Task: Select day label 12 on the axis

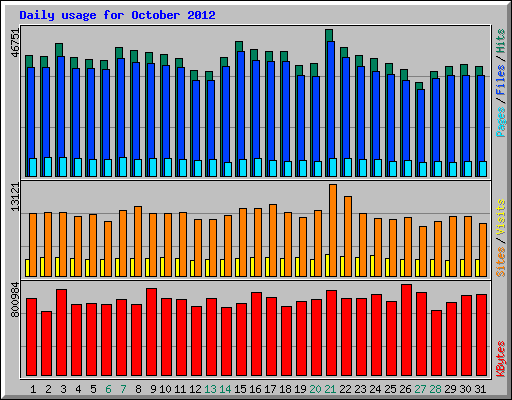Action: pyautogui.click(x=195, y=389)
